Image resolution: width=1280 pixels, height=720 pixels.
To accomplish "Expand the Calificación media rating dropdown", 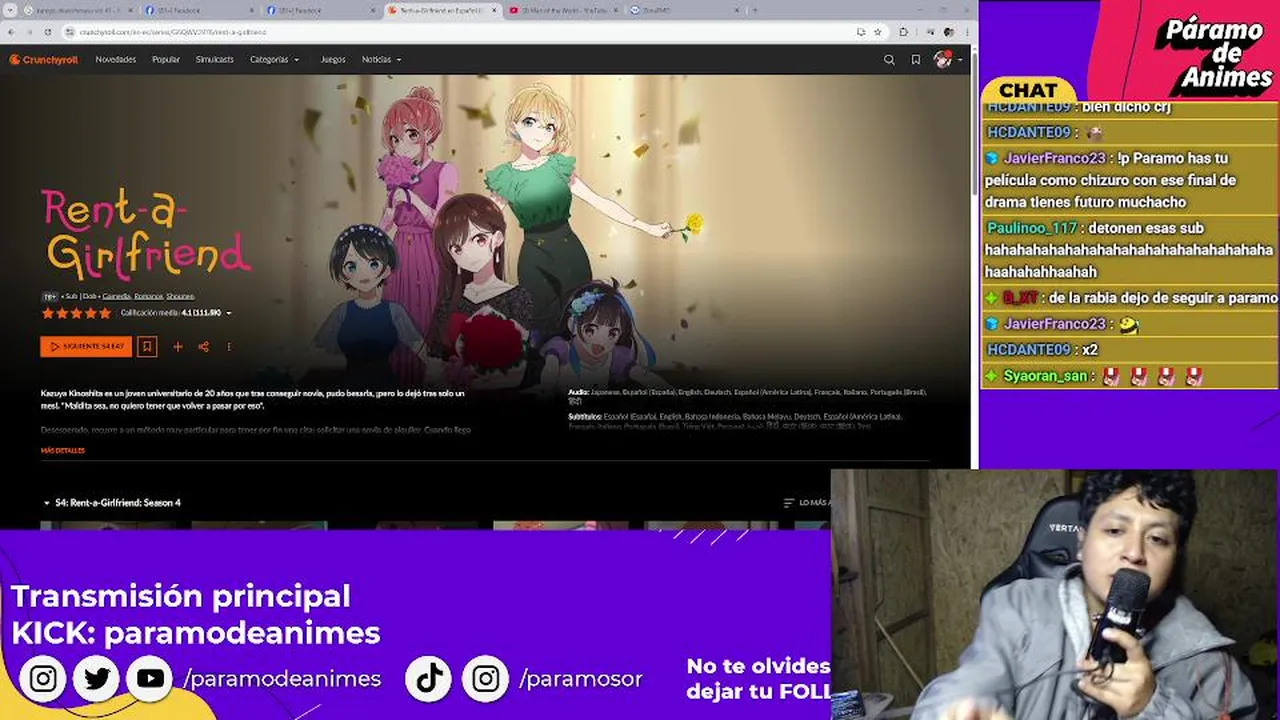I will pos(176,313).
